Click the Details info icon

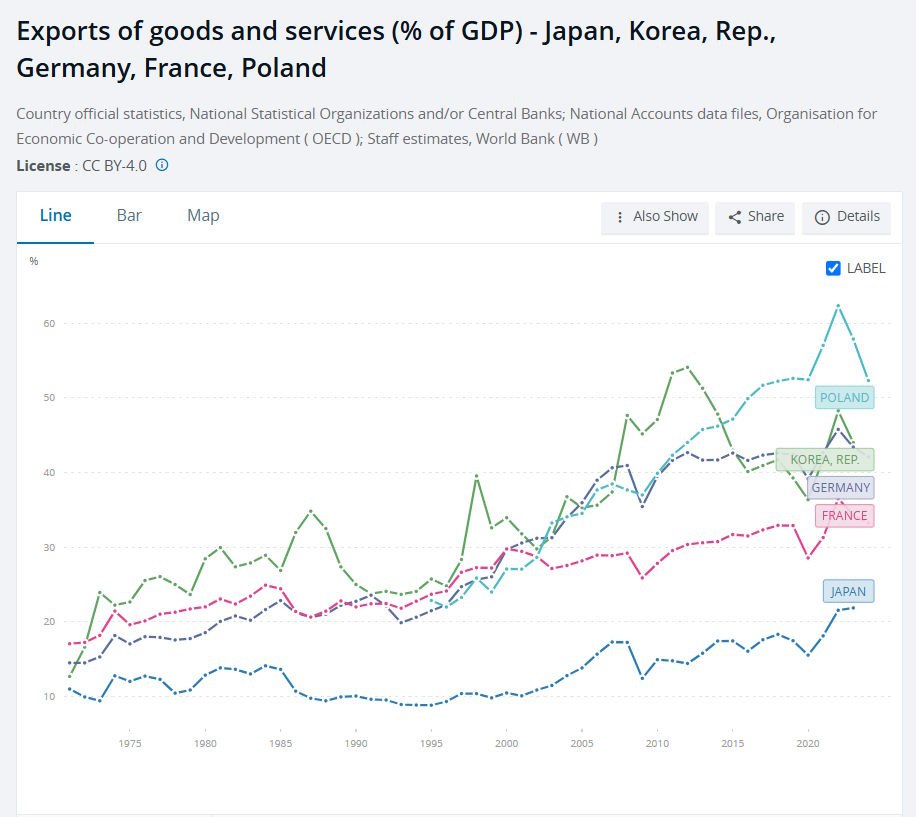point(822,217)
